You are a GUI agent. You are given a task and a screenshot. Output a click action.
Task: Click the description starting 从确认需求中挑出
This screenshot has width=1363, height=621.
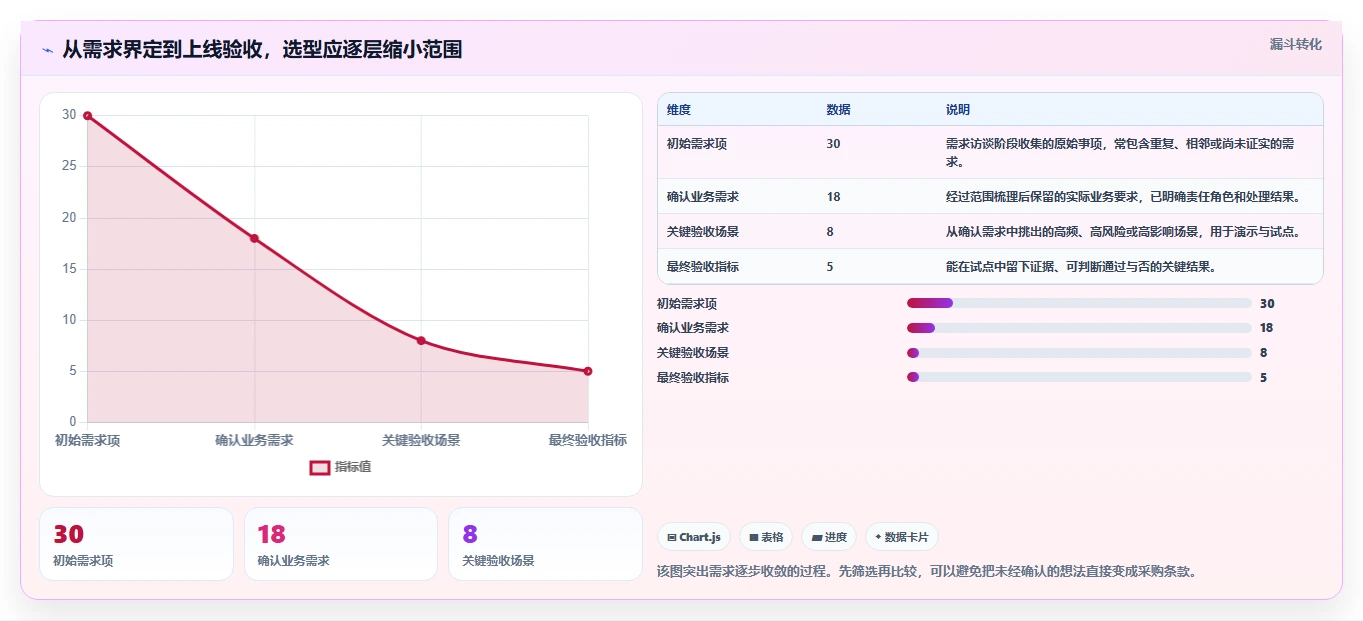[x=1124, y=232]
